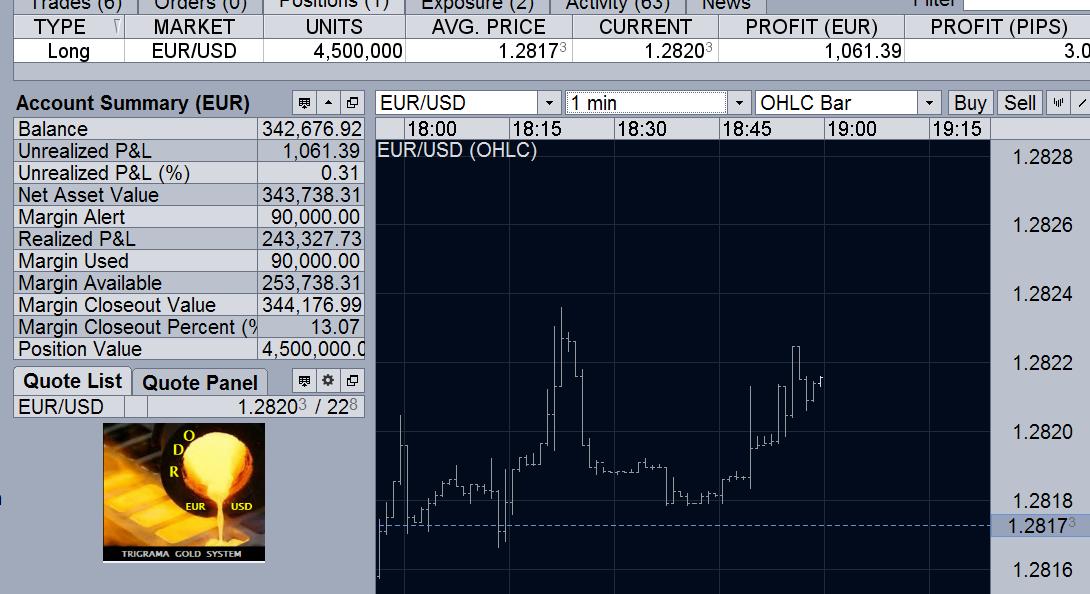
Task: Click the 1 min timeframe field
Action: pos(646,103)
